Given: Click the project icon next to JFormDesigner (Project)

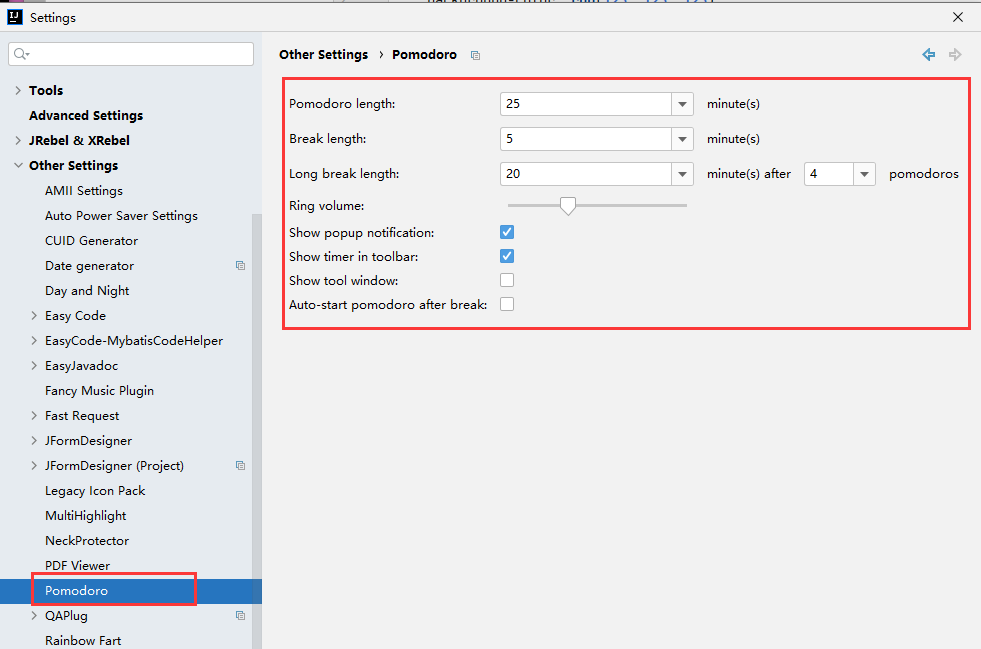Looking at the screenshot, I should (240, 465).
